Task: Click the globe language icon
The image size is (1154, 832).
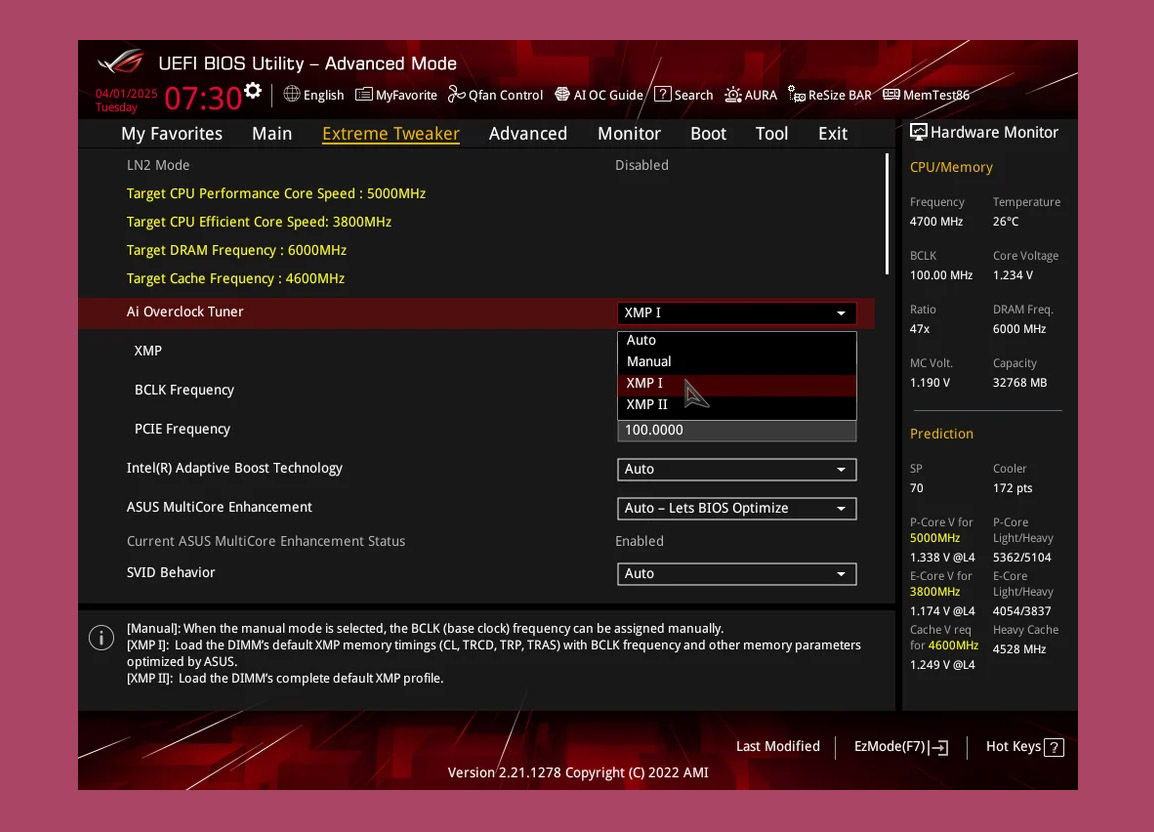Action: click(x=292, y=94)
